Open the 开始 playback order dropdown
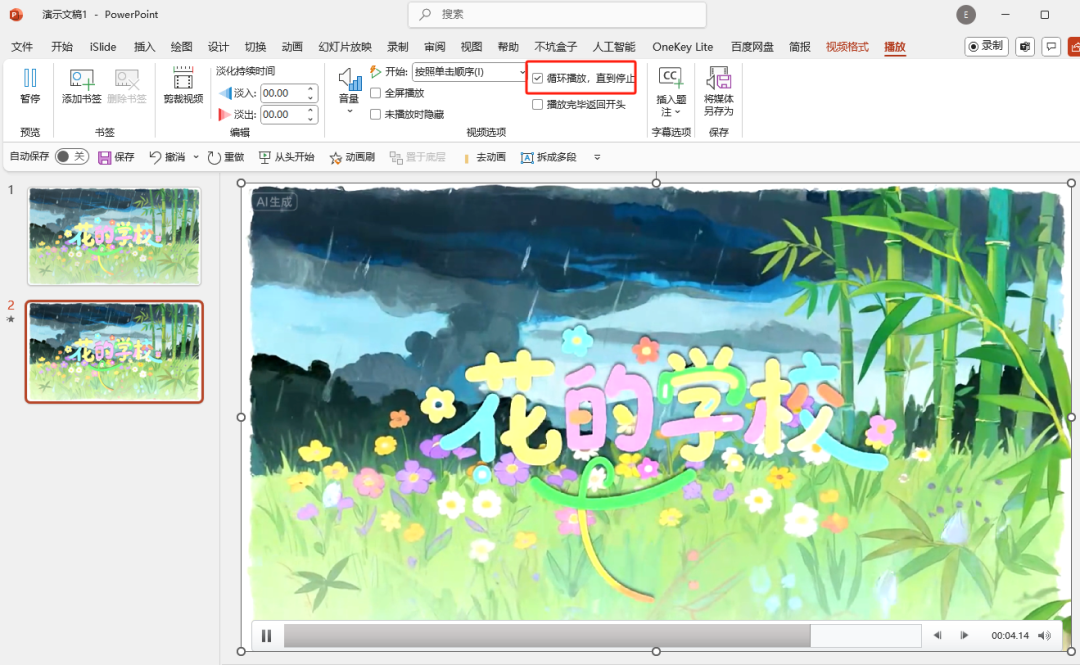The height and width of the screenshot is (665, 1080). click(522, 72)
